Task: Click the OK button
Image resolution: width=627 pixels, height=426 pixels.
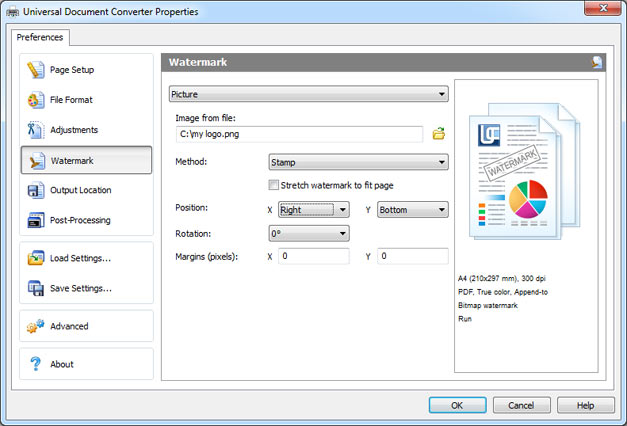Action: tap(457, 405)
